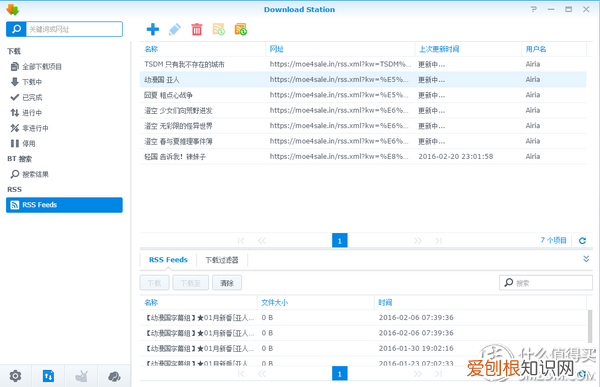The width and height of the screenshot is (600, 387).
Task: Go to previous page in lower list
Action: [x=262, y=374]
